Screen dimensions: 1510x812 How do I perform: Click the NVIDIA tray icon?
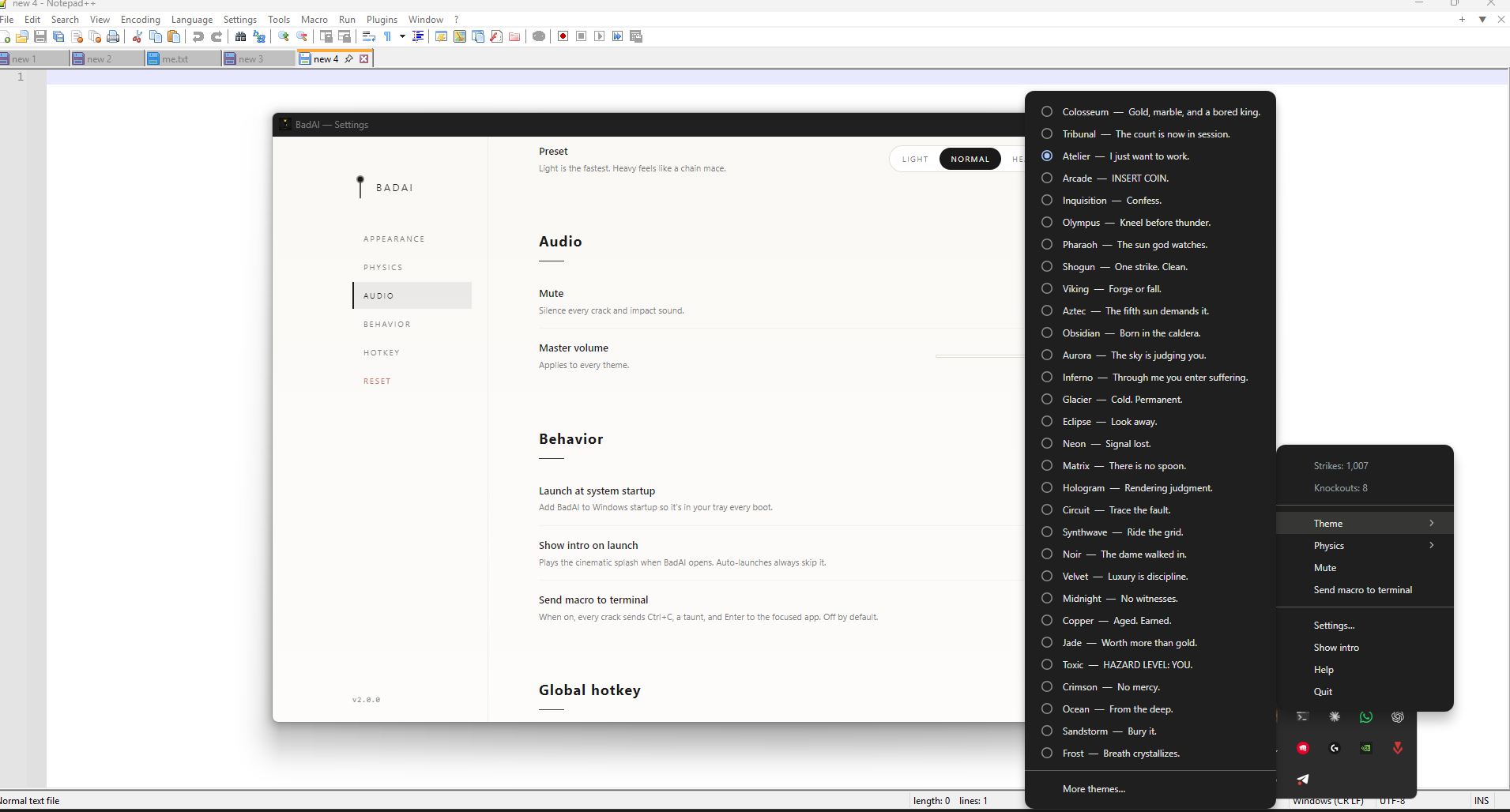point(1366,748)
